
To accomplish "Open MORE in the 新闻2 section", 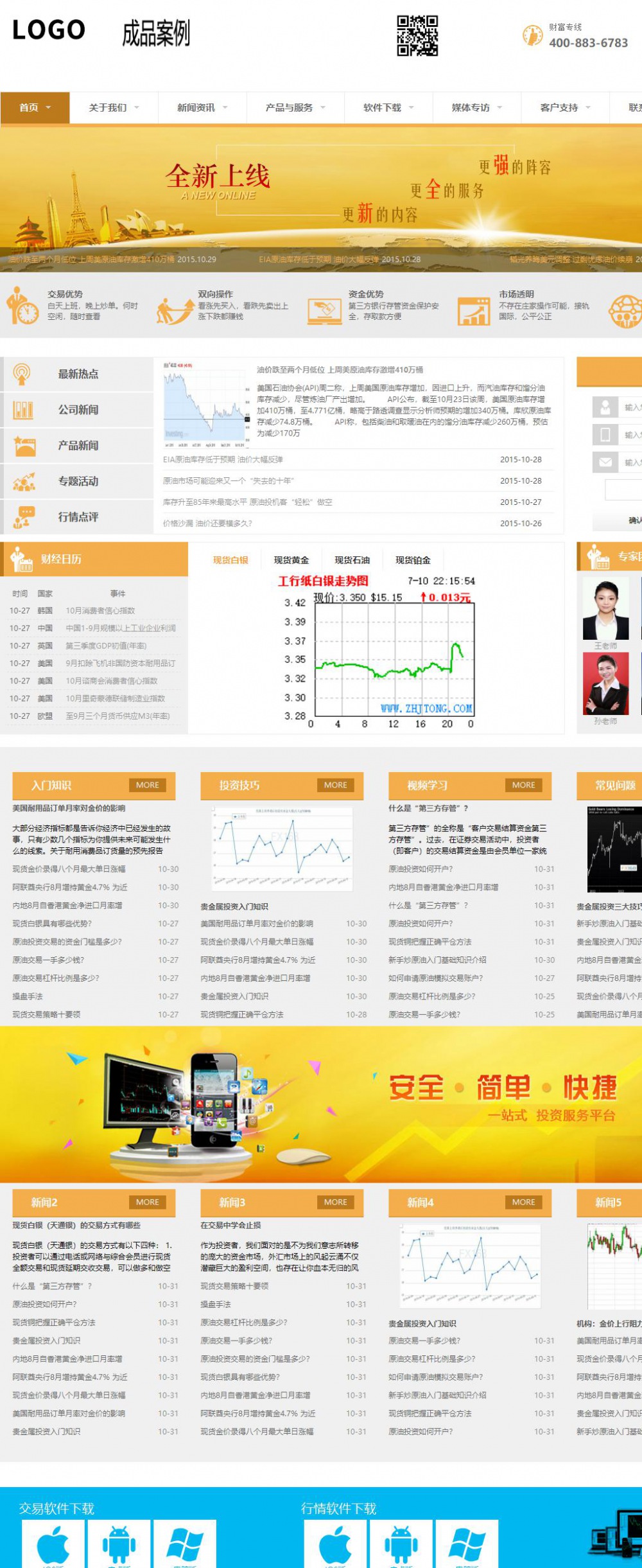I will 148,1202.
